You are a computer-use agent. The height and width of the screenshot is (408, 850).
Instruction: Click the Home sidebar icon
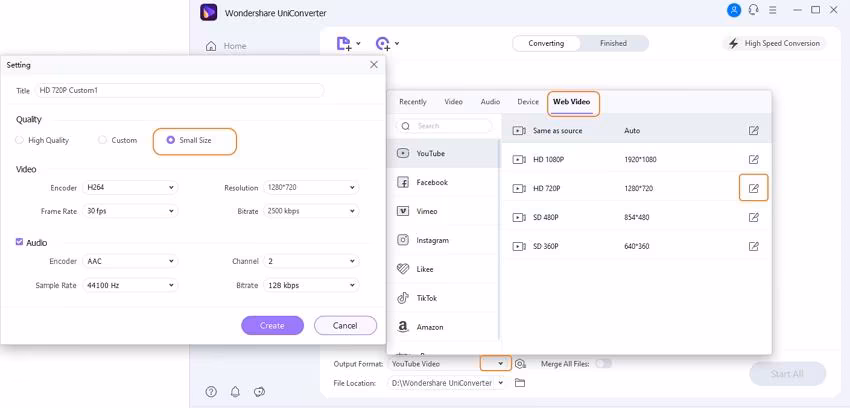tap(211, 46)
